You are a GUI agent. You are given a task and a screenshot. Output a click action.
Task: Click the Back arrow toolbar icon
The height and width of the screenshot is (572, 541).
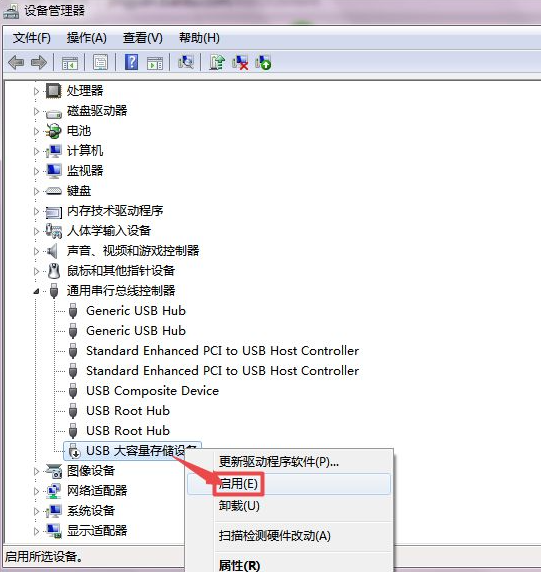coord(16,63)
